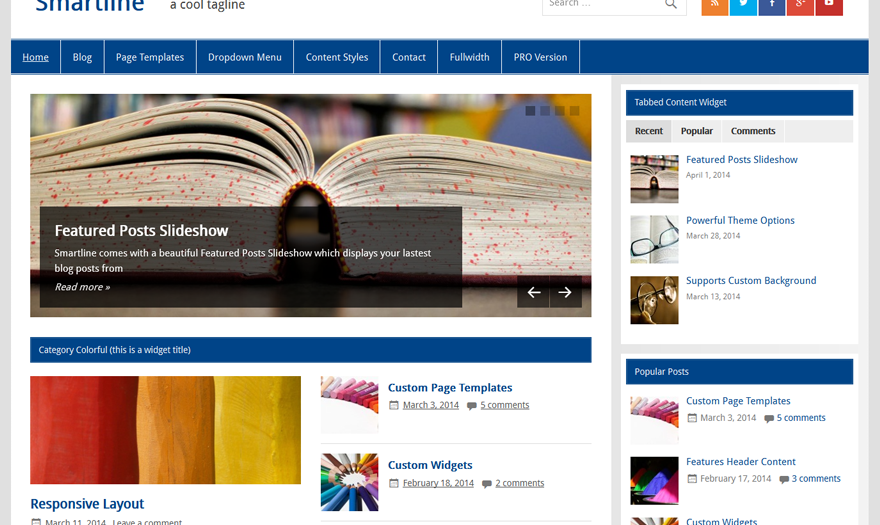Open the YouTube social icon
Viewport: 880px width, 525px height.
coord(829,6)
